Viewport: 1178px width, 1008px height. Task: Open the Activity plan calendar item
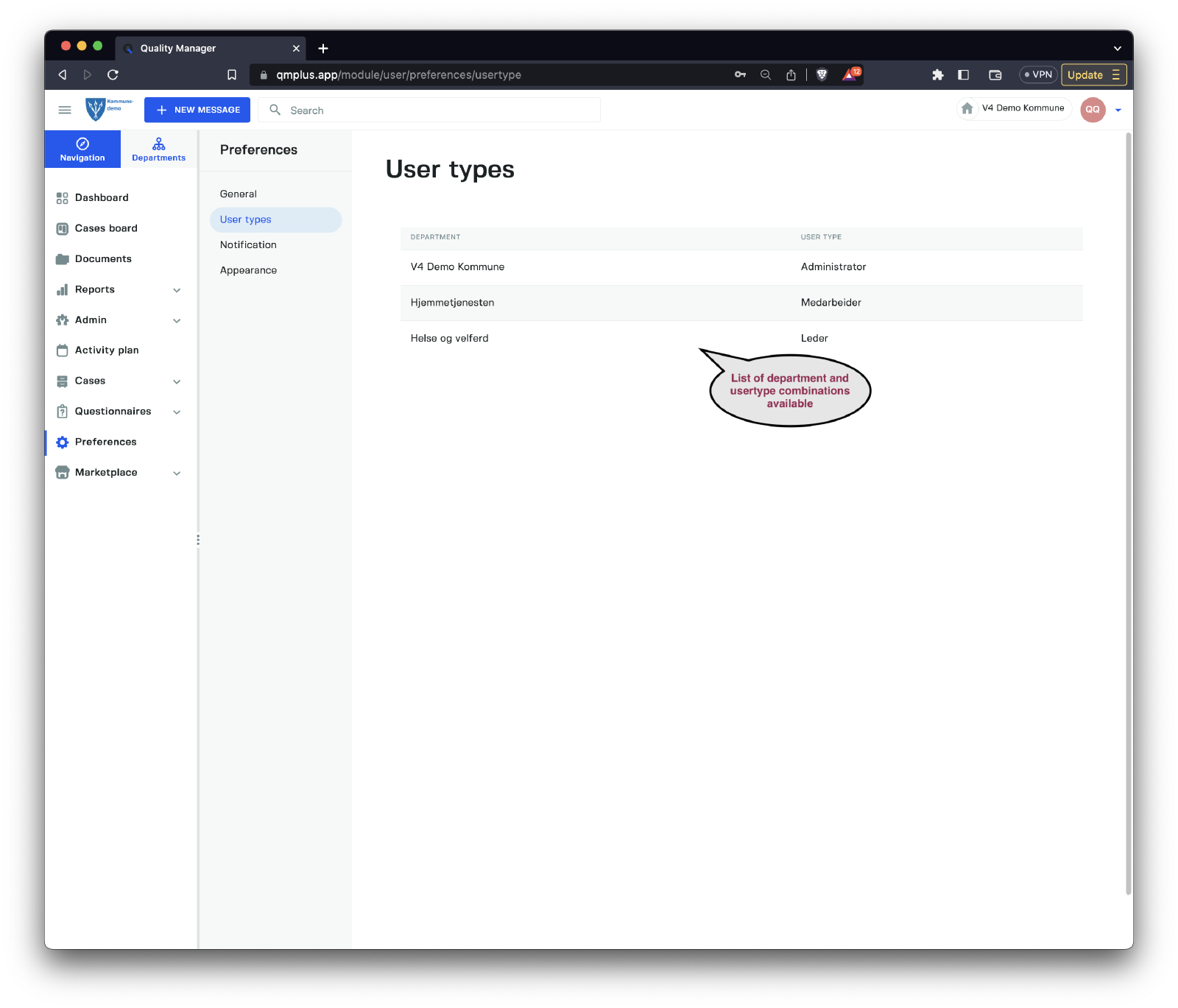tap(106, 350)
